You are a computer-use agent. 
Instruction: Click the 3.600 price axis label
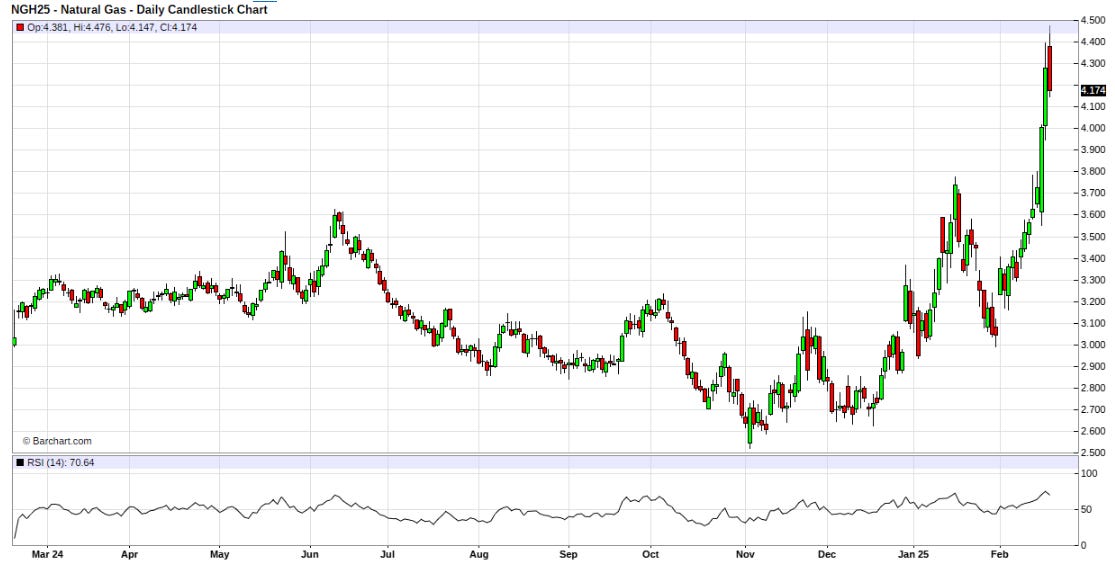(1092, 215)
